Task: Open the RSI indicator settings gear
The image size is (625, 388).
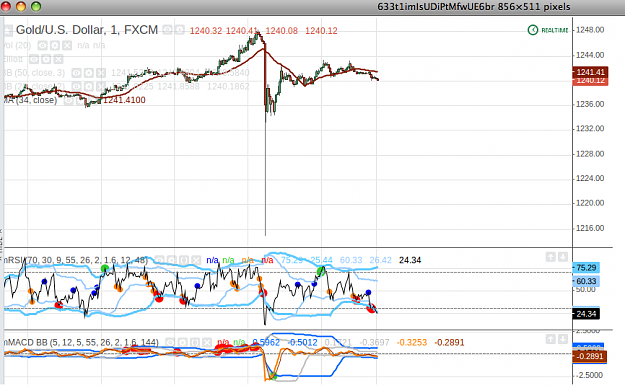Action: (x=171, y=260)
